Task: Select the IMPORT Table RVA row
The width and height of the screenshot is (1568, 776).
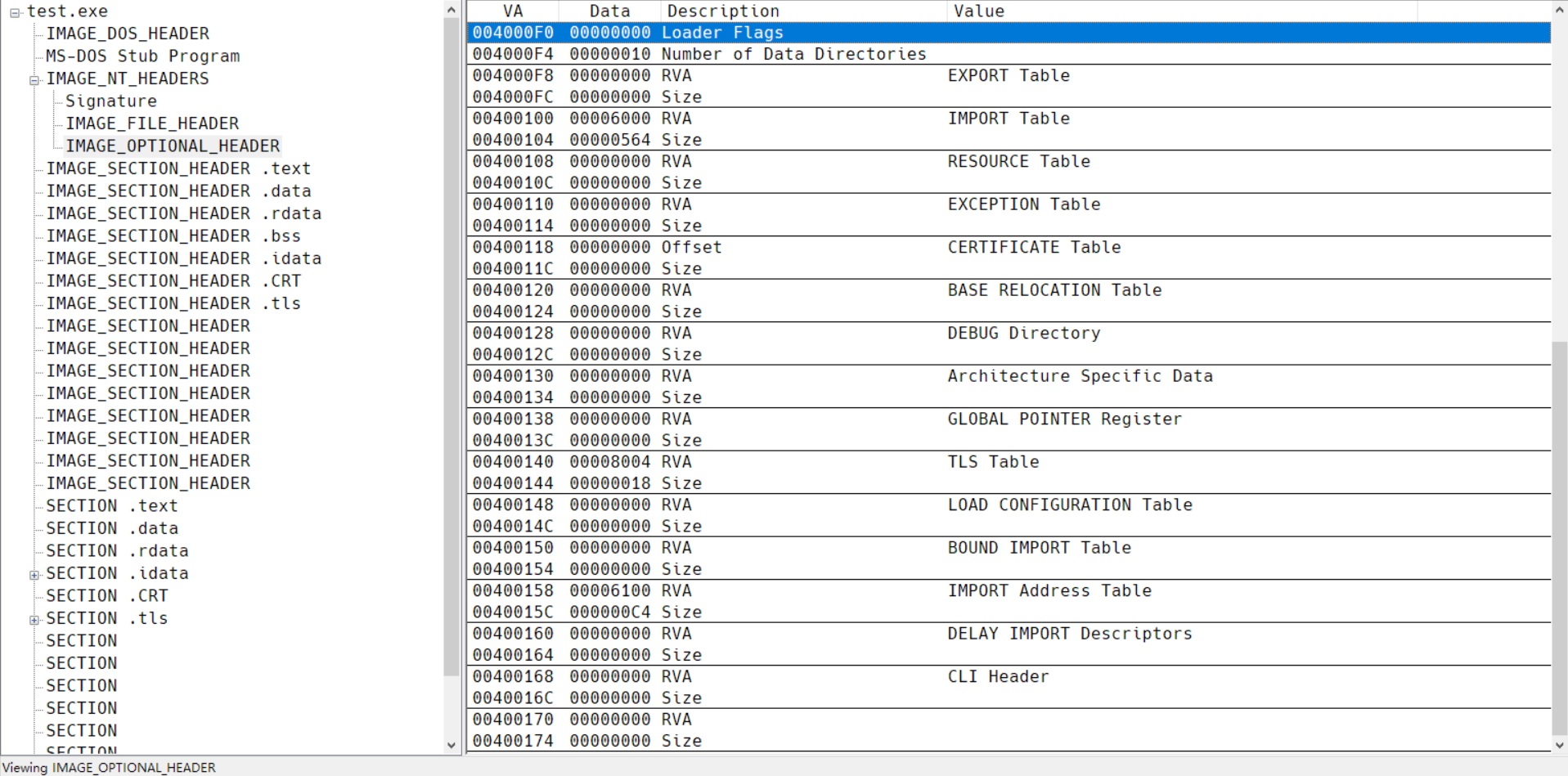Action: [1009, 119]
